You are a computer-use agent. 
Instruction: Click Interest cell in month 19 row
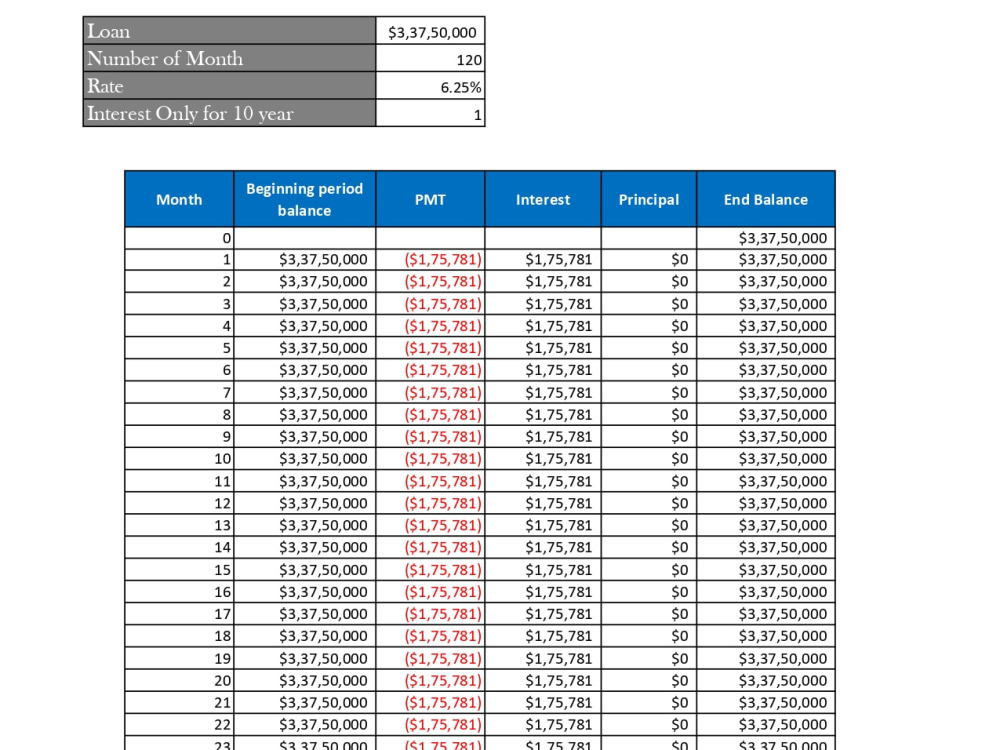coord(543,658)
